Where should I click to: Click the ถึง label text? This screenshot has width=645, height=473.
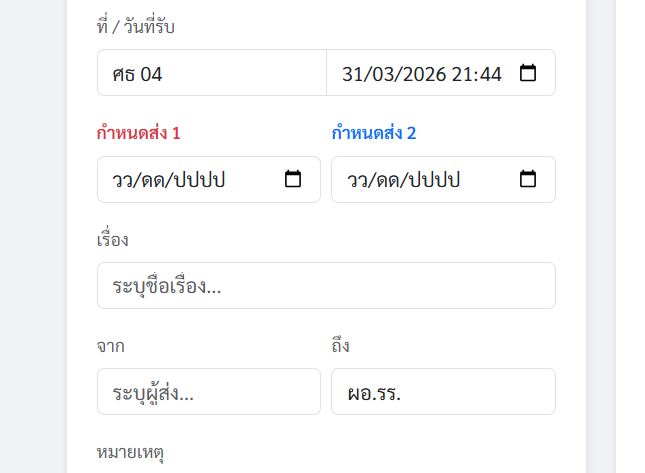coord(340,346)
